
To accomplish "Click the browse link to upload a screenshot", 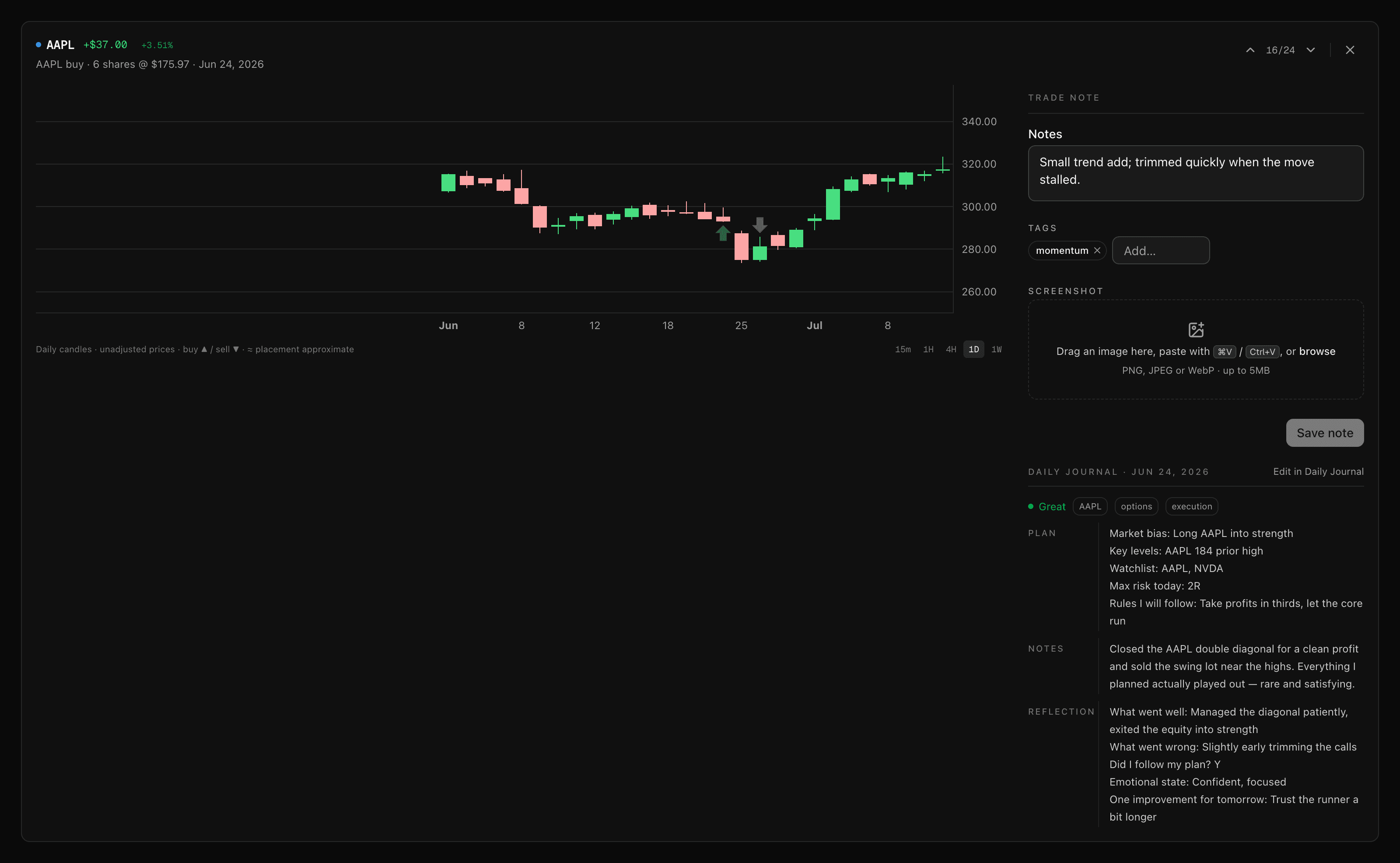I will pyautogui.click(x=1317, y=351).
